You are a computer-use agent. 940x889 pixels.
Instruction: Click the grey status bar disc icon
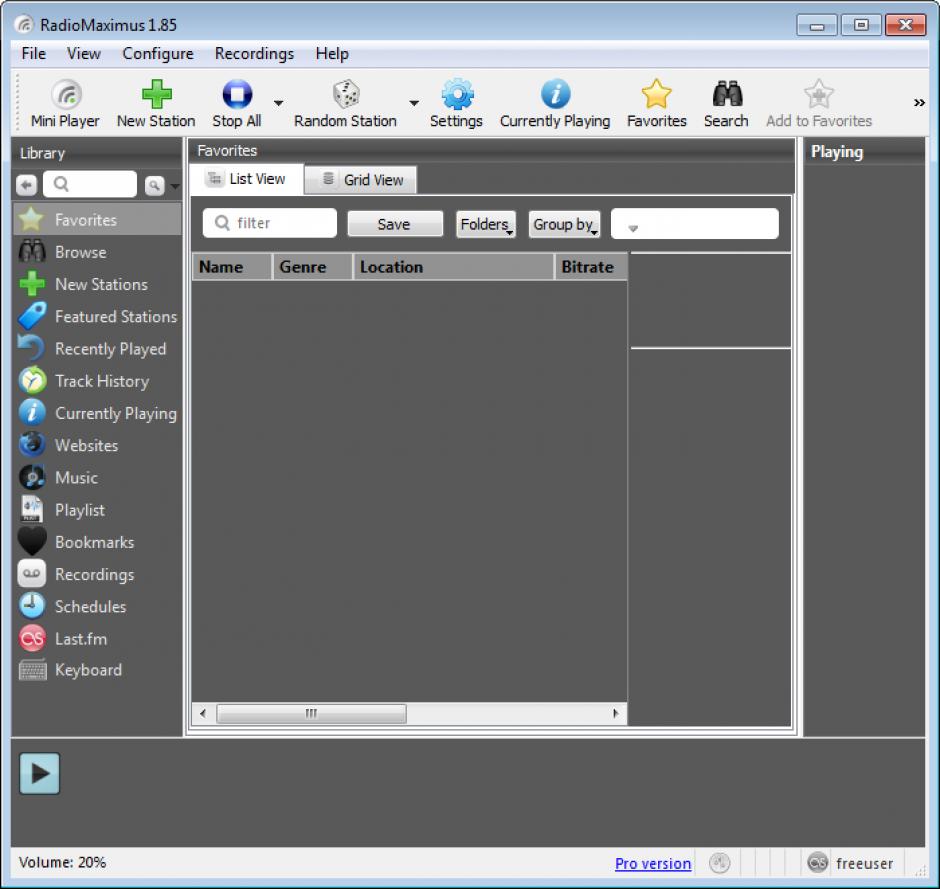pyautogui.click(x=719, y=863)
